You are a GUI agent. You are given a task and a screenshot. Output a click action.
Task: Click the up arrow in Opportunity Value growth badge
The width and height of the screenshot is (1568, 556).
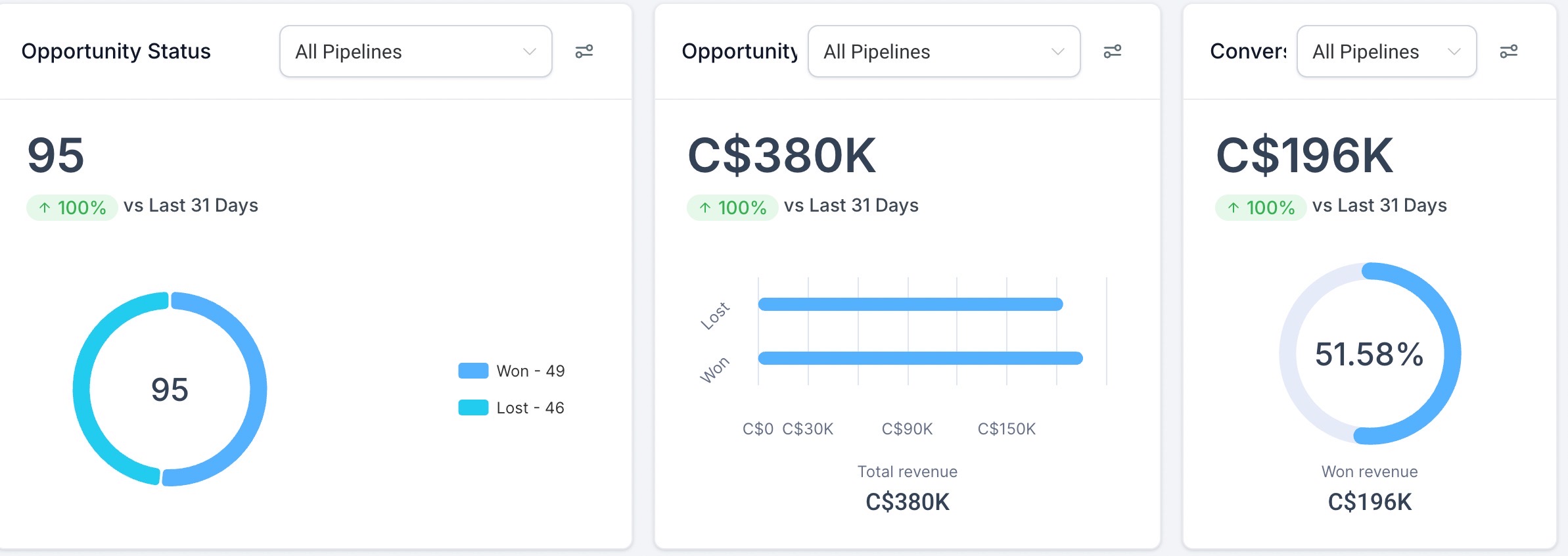click(x=704, y=206)
